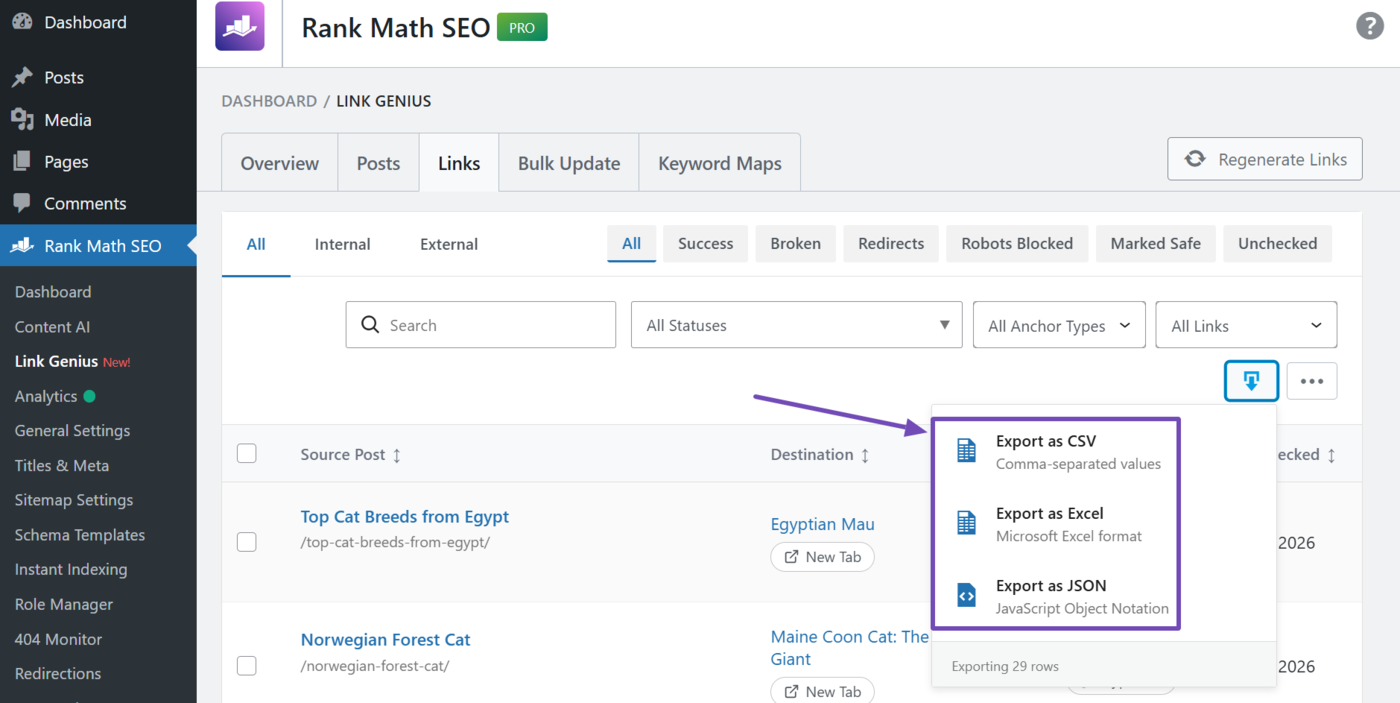The image size is (1400, 703).
Task: Open the Keyword Maps tab
Action: coord(720,163)
